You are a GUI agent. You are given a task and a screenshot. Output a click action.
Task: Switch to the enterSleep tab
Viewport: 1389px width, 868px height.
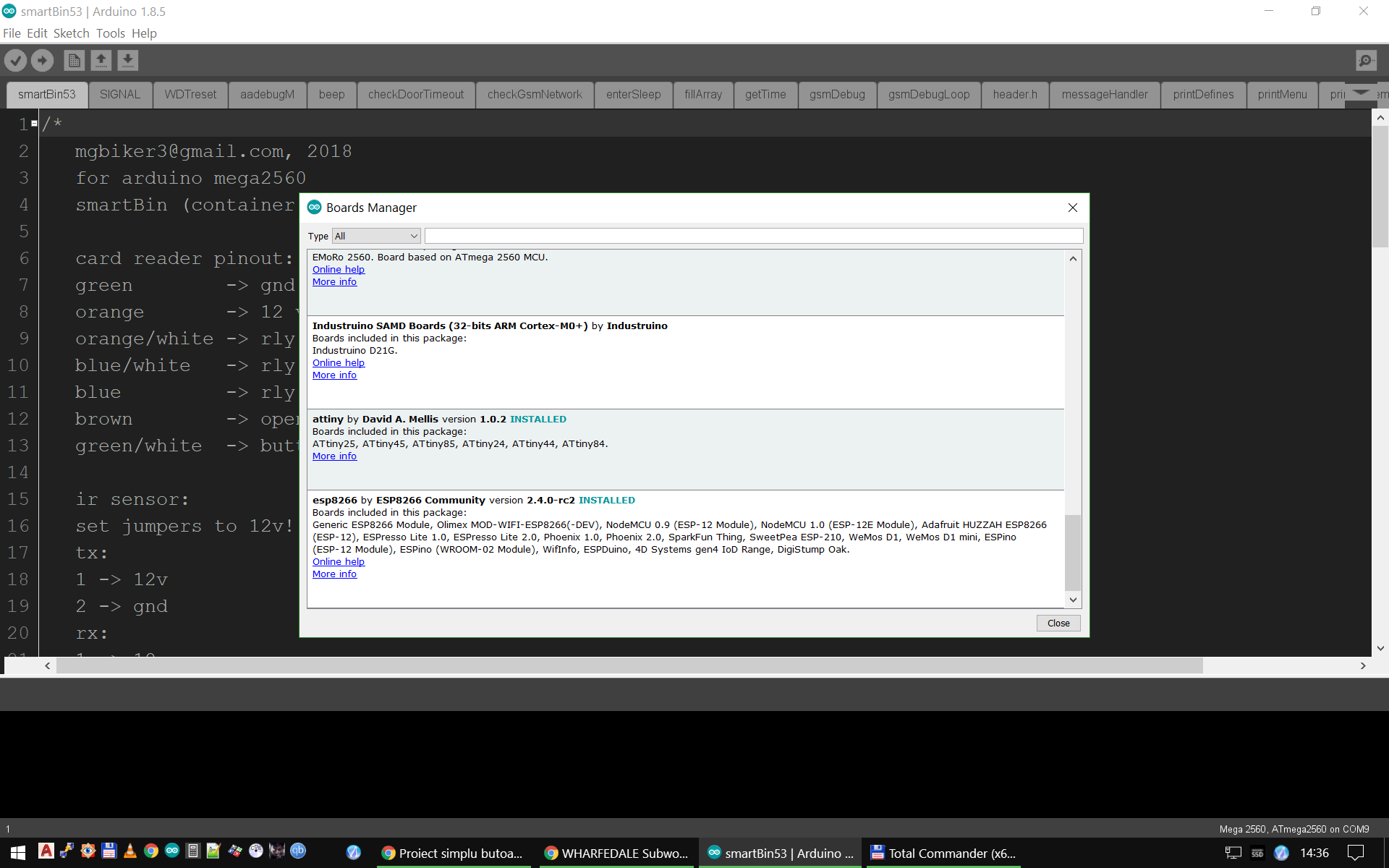[633, 95]
